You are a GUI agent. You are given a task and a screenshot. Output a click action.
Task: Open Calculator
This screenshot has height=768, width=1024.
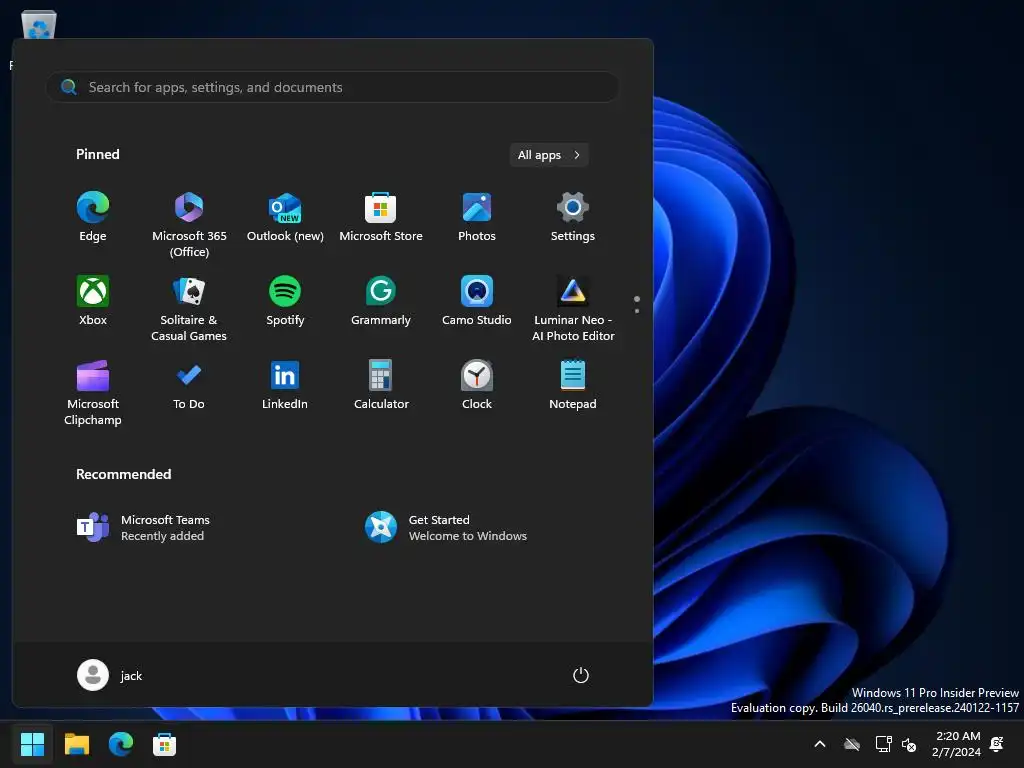(381, 386)
